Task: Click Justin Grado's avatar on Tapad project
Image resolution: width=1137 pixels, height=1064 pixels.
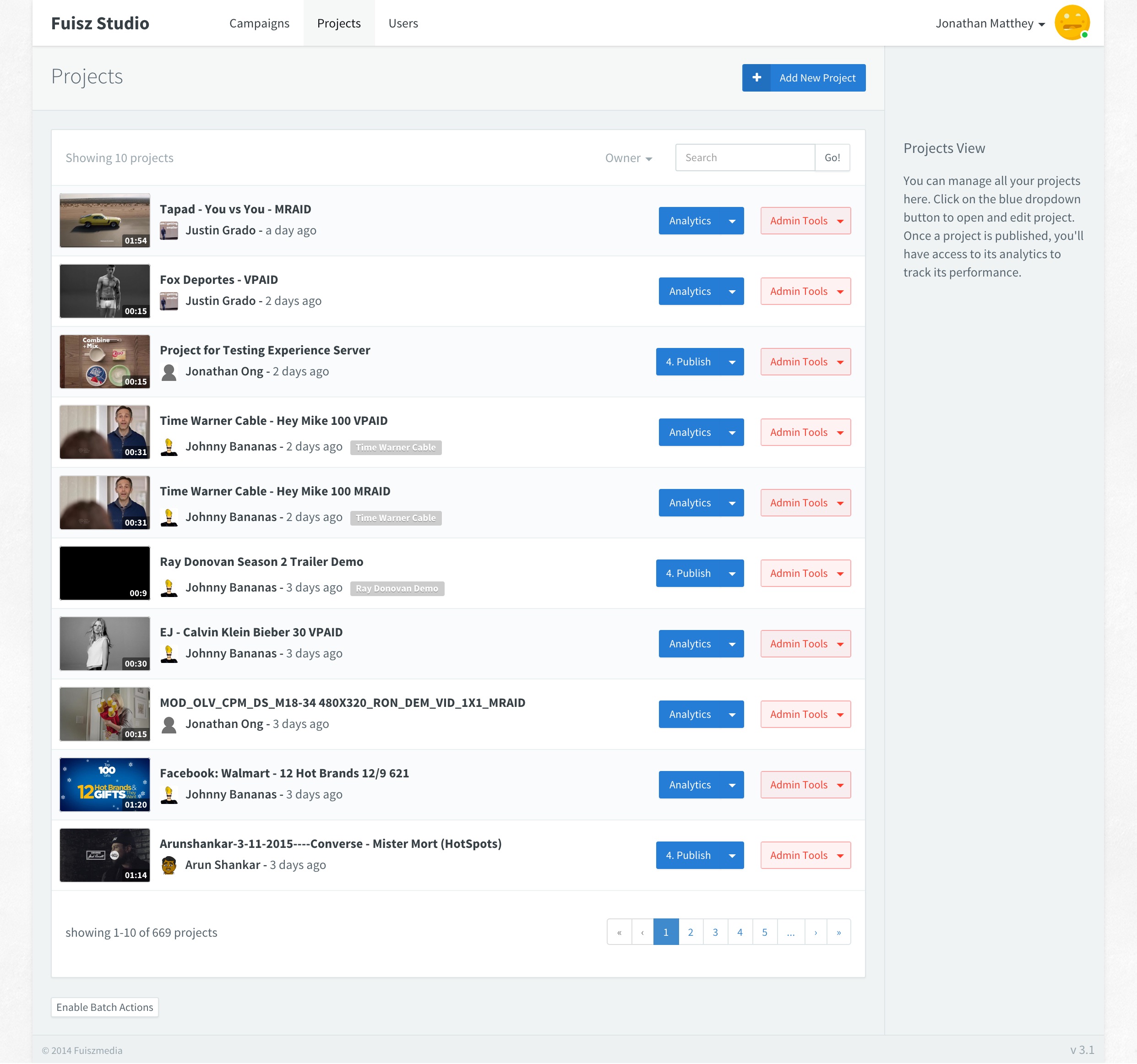Action: coord(169,230)
